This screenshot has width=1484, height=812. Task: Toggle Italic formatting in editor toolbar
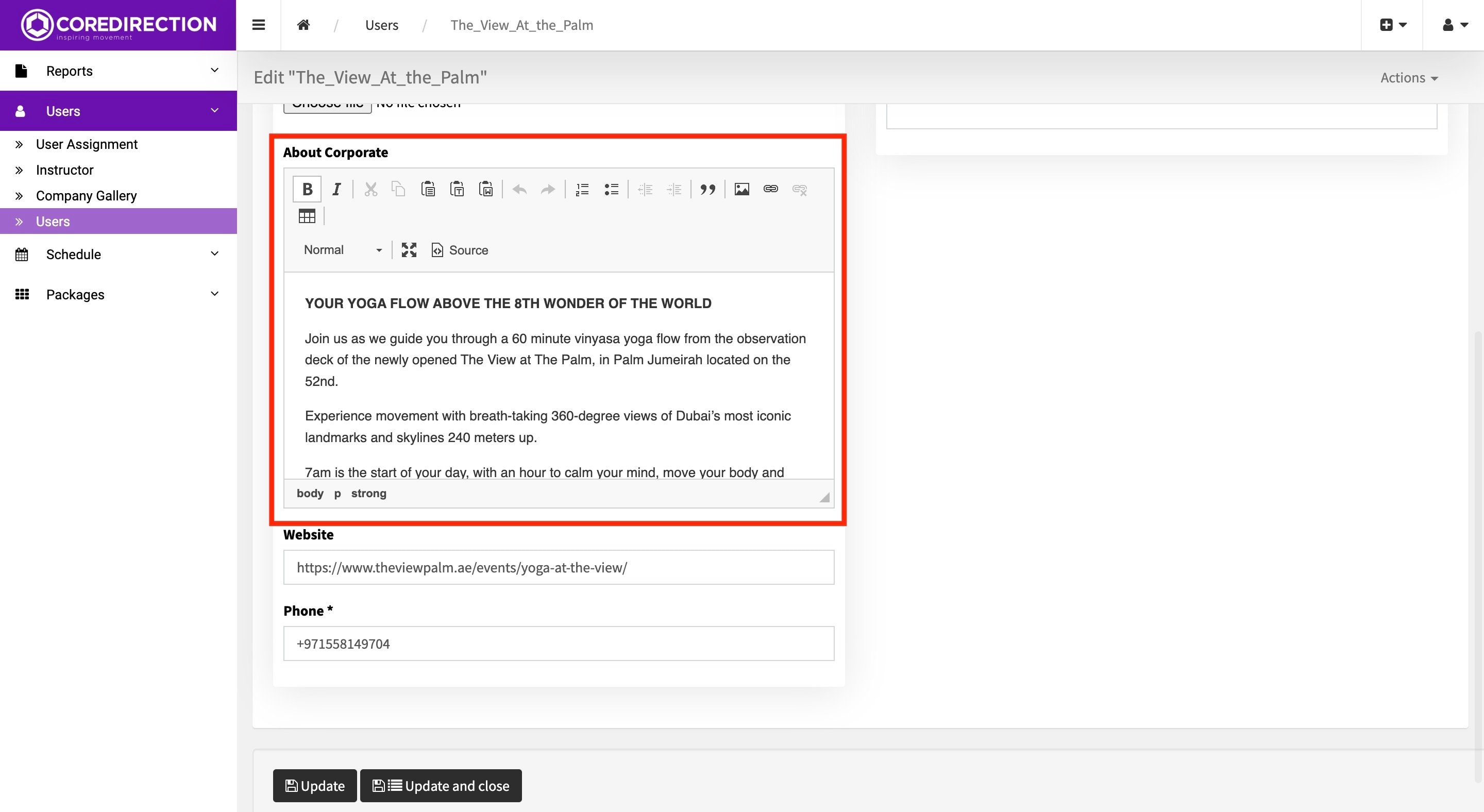tap(336, 189)
